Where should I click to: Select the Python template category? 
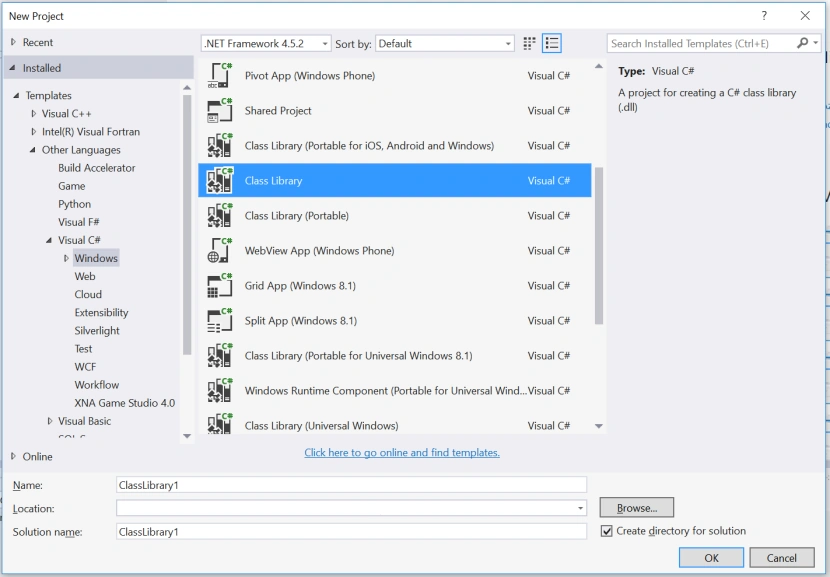[x=75, y=204]
